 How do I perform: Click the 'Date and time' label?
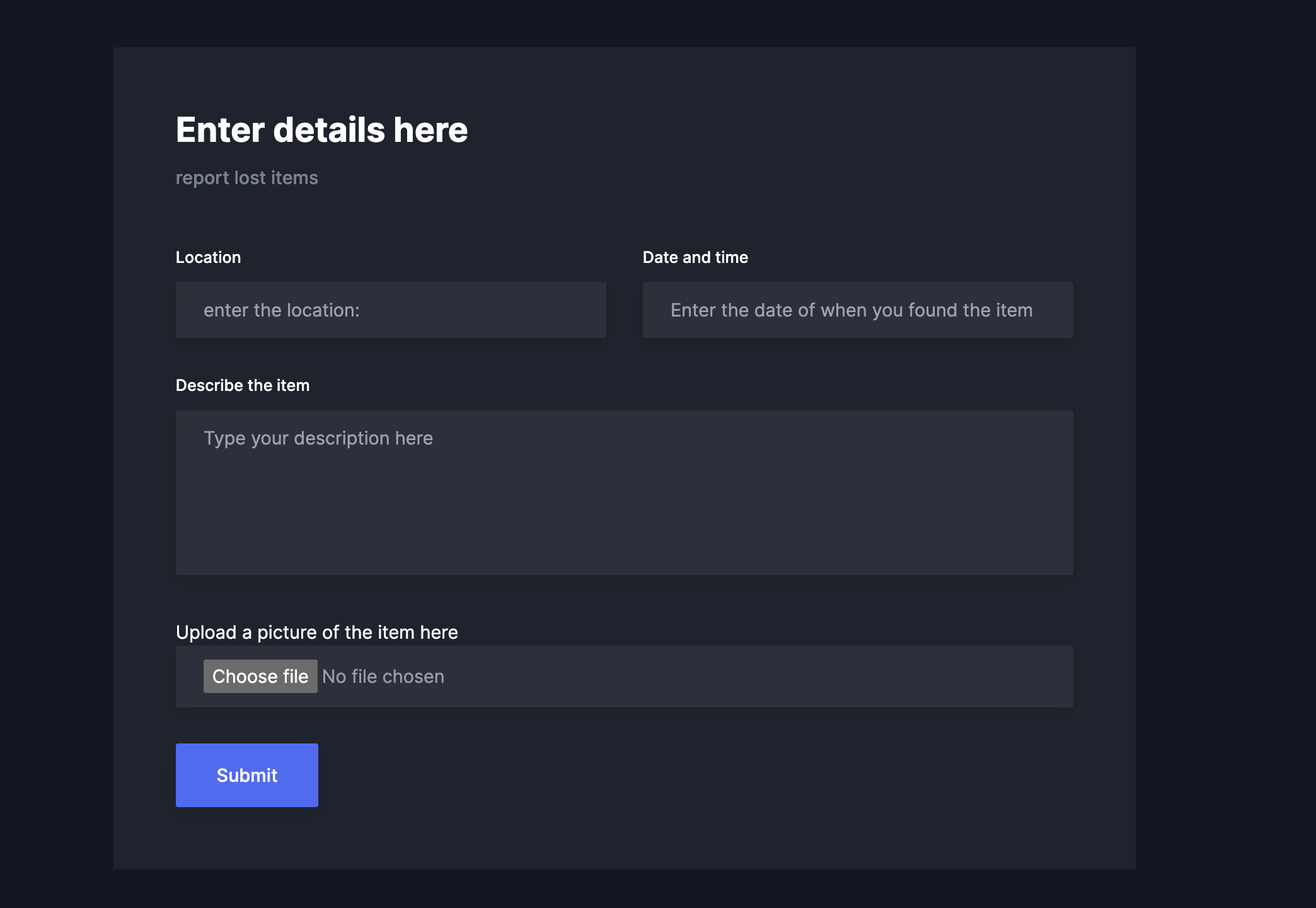695,257
